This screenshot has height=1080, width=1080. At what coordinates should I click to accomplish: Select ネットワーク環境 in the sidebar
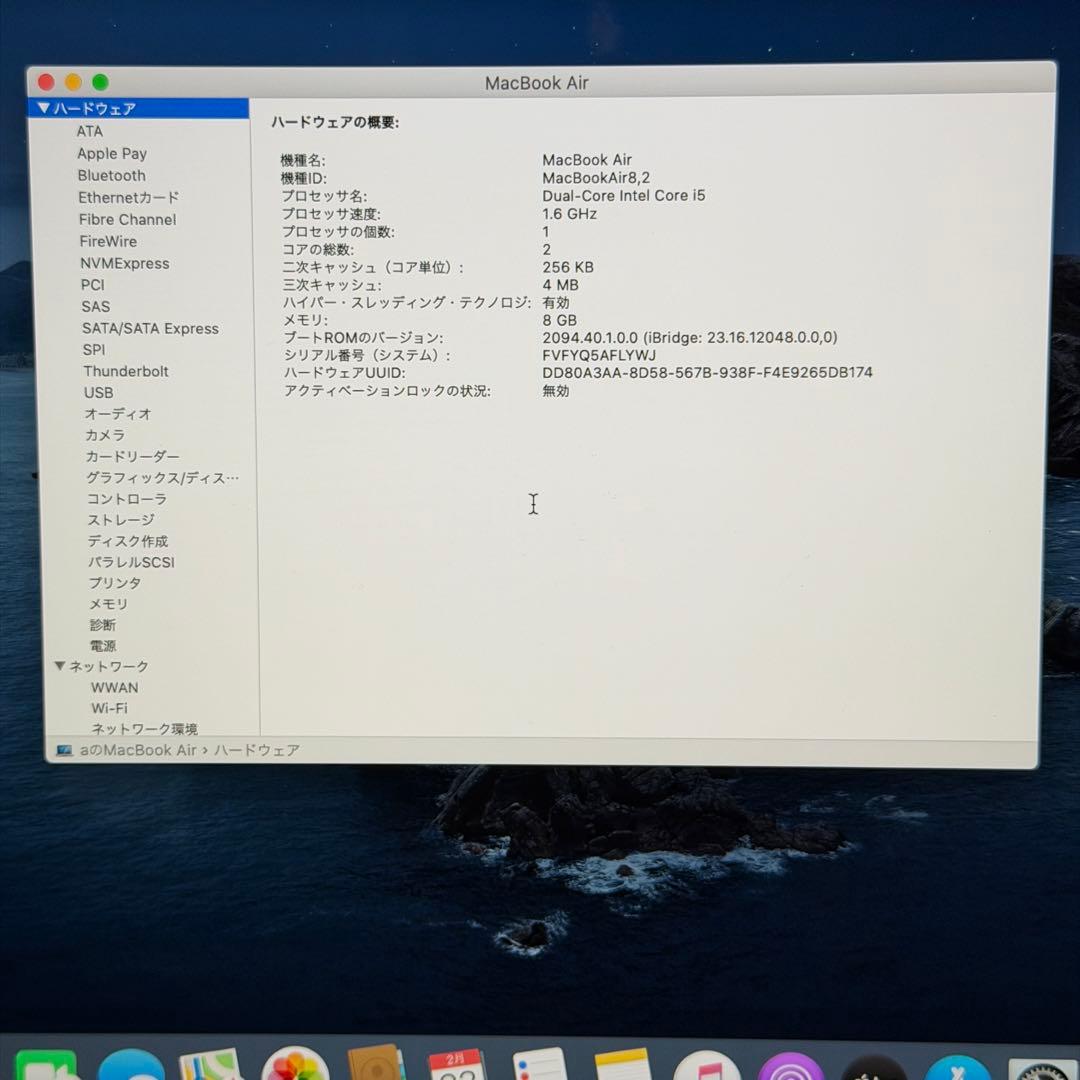click(145, 728)
